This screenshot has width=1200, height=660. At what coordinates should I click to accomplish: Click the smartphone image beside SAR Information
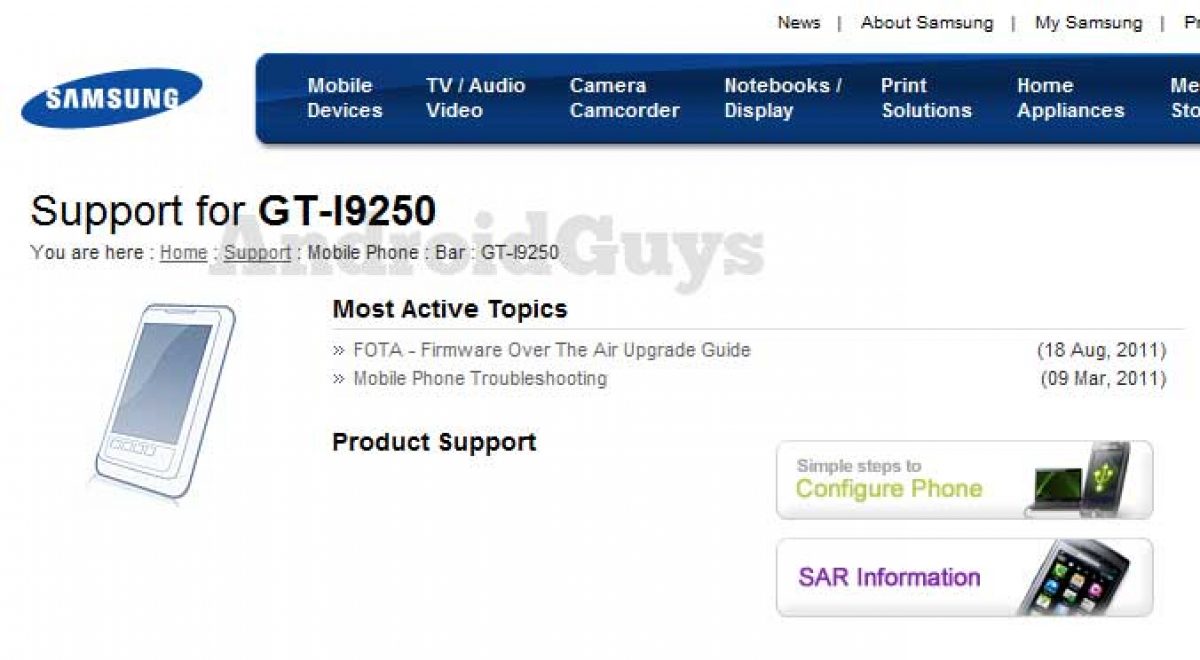(1073, 577)
